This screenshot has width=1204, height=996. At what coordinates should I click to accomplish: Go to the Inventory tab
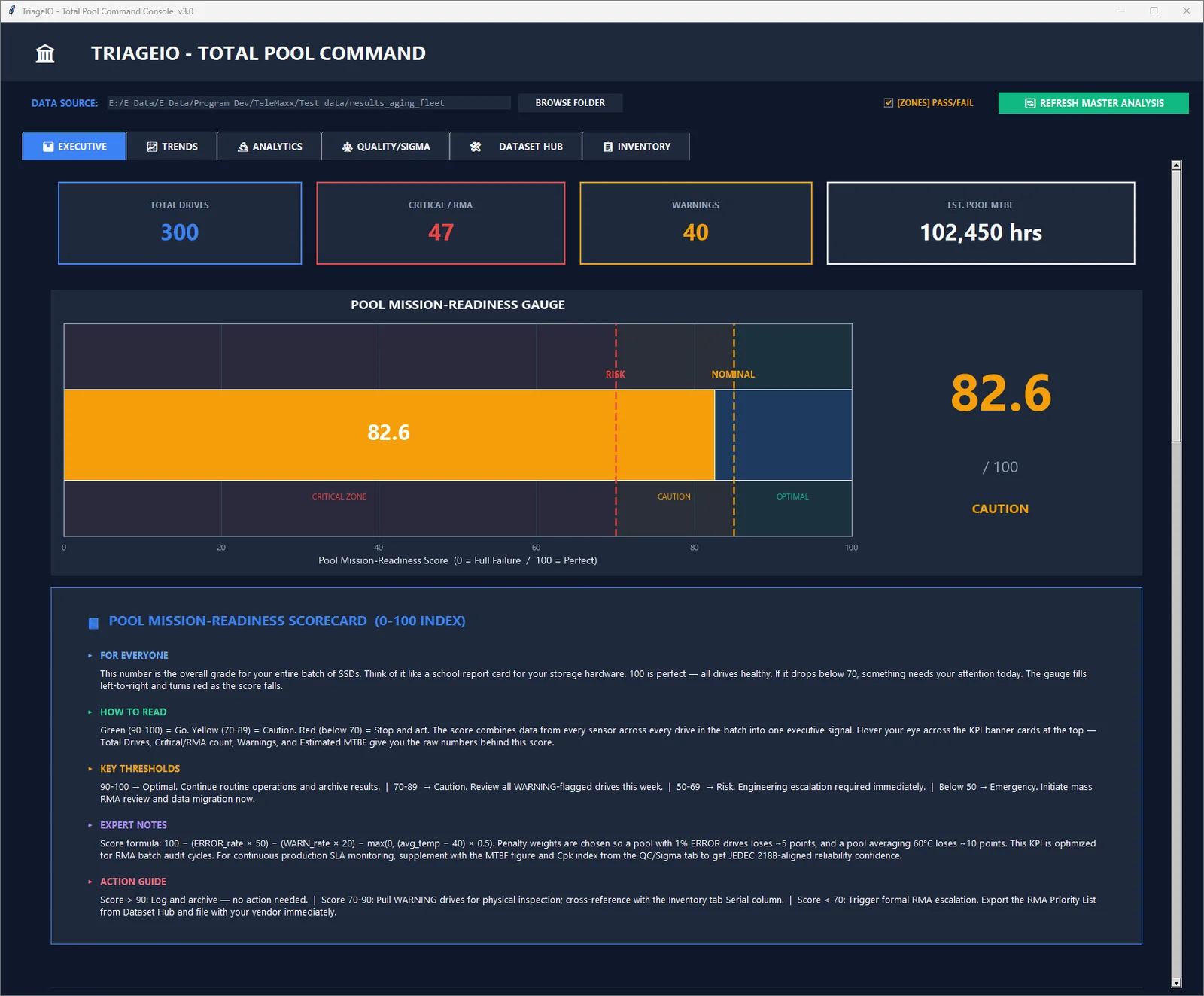(636, 147)
